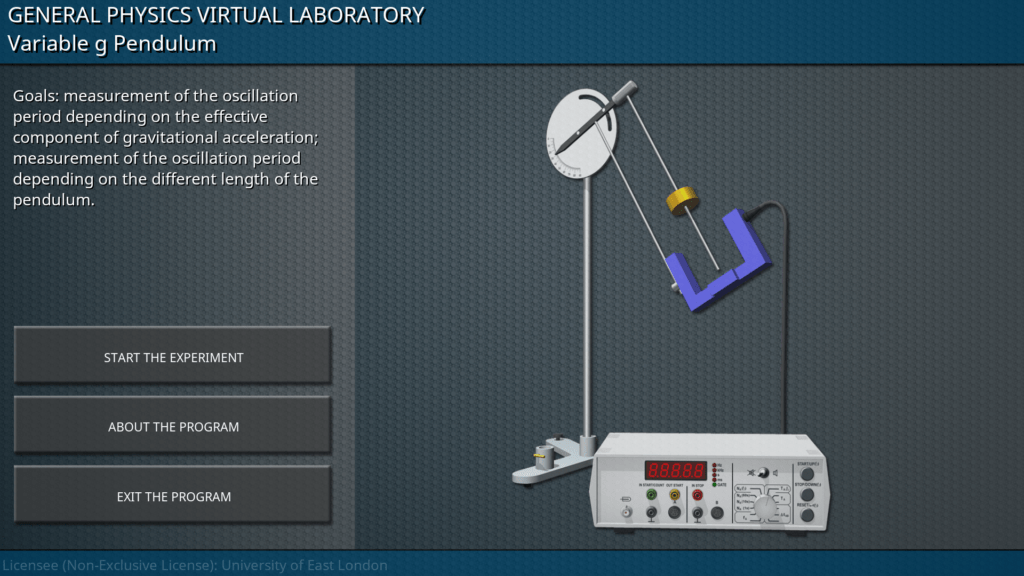Open ABOUT THE PROGRAM page
The height and width of the screenshot is (576, 1024).
[173, 427]
